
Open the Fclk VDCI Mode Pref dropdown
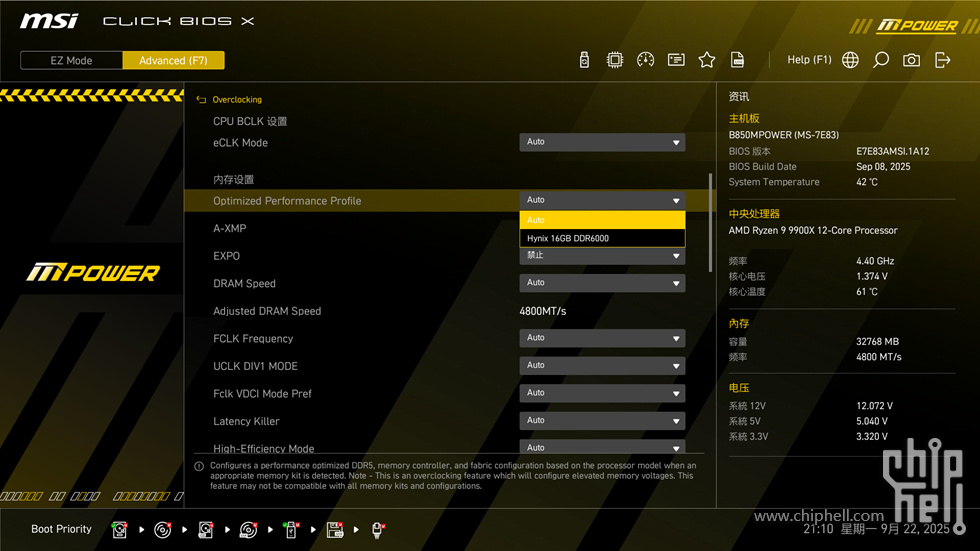(602, 393)
